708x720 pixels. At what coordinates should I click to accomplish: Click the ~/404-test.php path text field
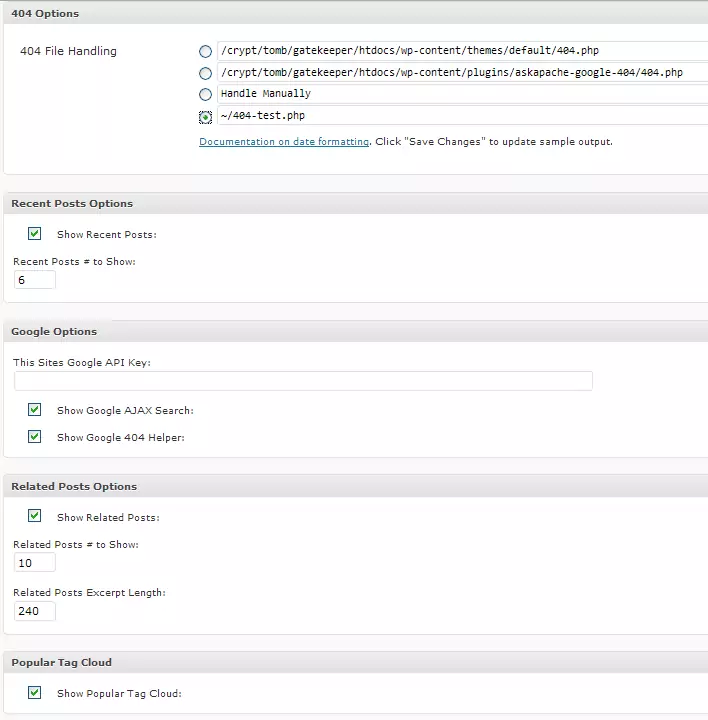[460, 116]
